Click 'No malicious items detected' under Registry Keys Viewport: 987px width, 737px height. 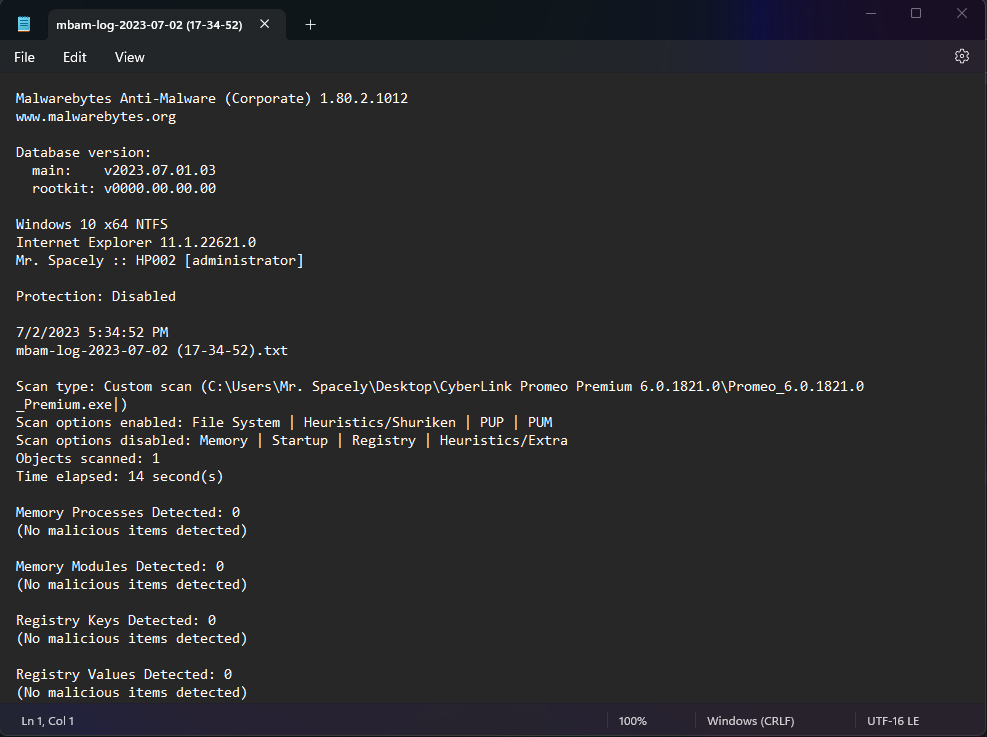coord(132,639)
